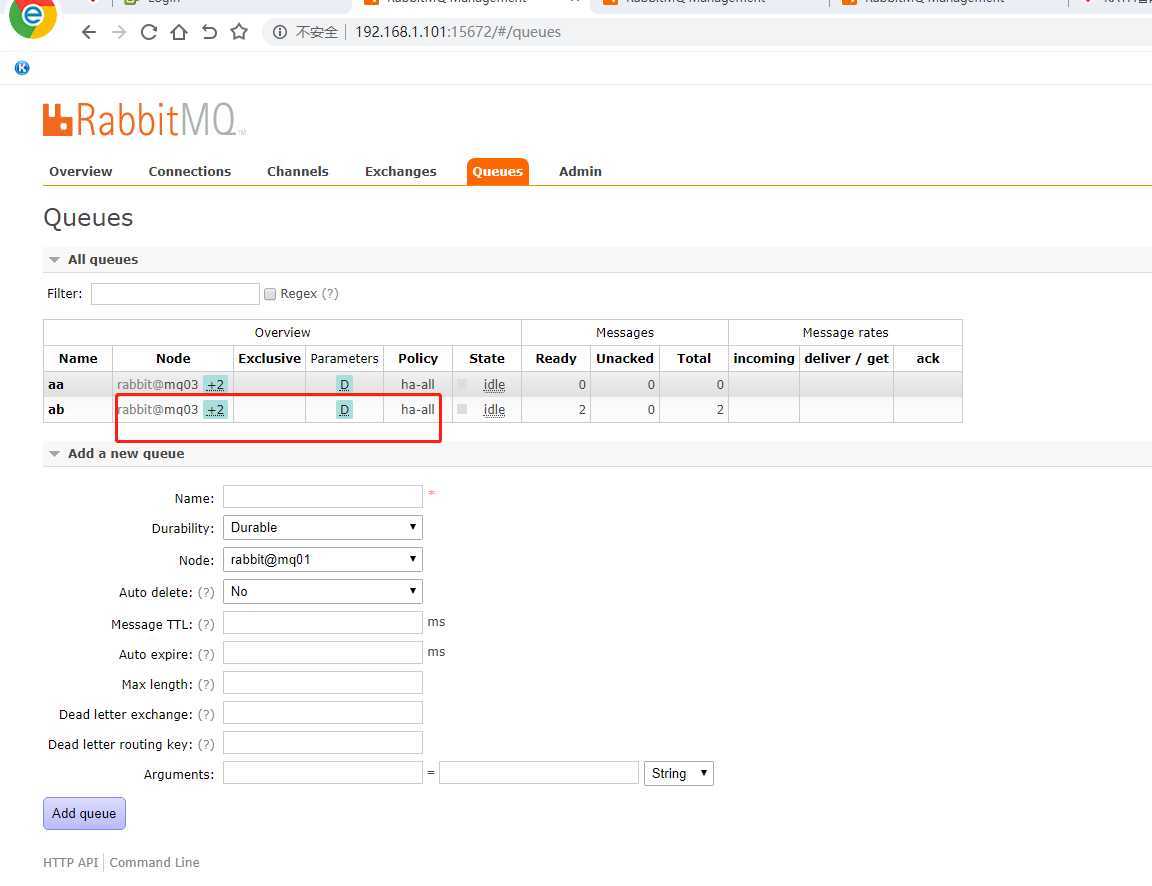The height and width of the screenshot is (886, 1152).
Task: Click the Dead letter exchange help (?) link
Action: click(206, 715)
